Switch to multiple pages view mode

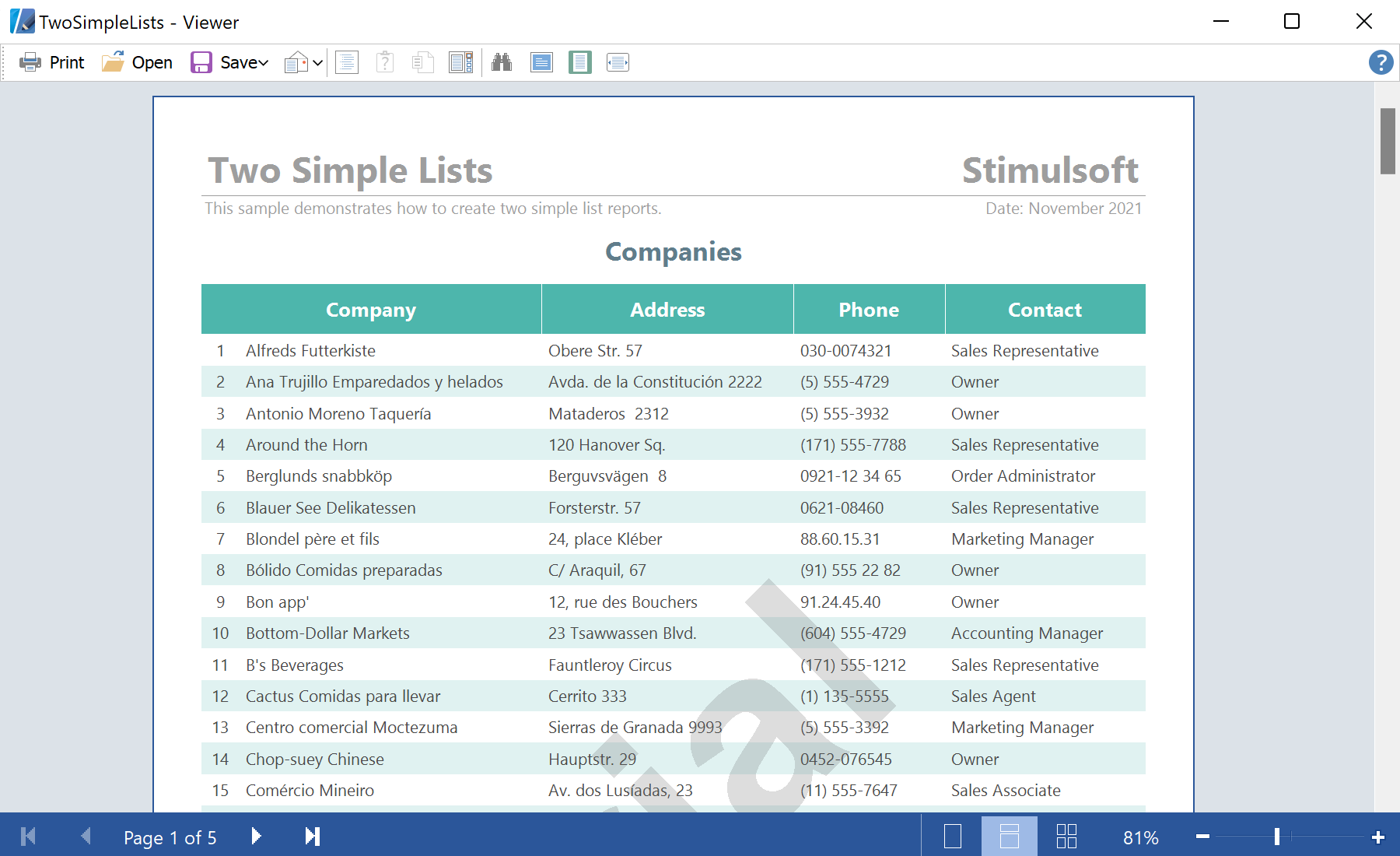pos(1066,837)
